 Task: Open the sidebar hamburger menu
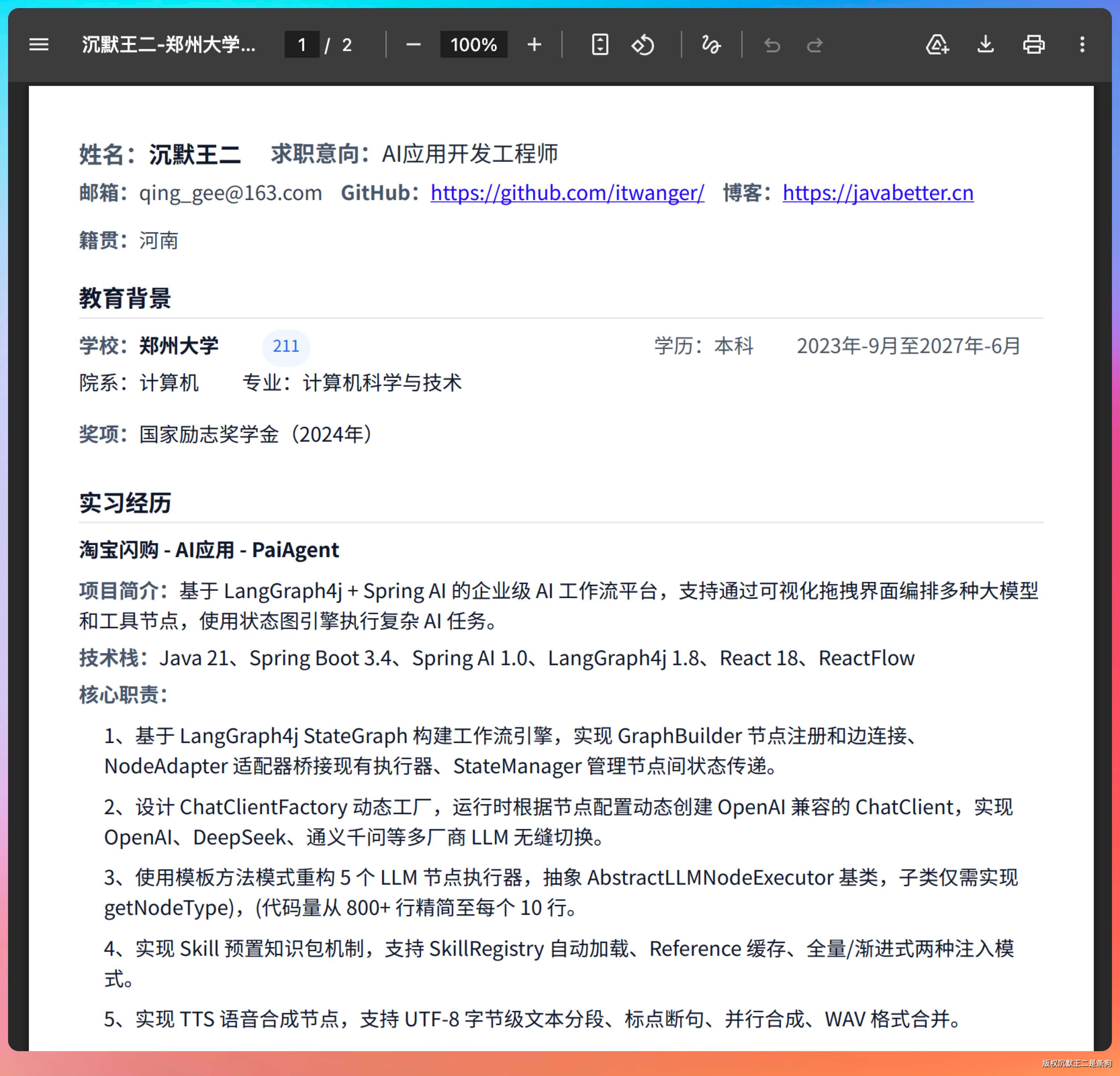coord(39,45)
